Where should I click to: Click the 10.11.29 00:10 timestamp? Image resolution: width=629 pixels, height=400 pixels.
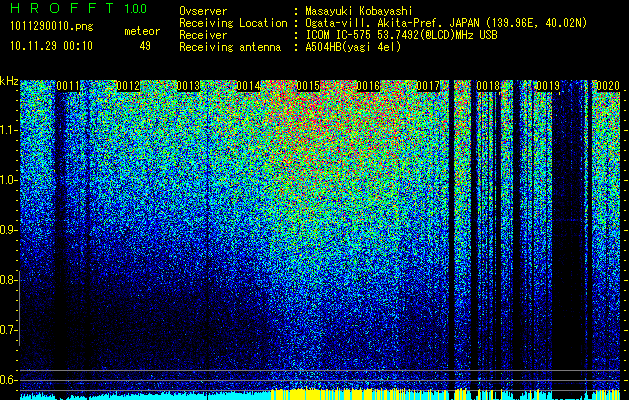point(52,46)
